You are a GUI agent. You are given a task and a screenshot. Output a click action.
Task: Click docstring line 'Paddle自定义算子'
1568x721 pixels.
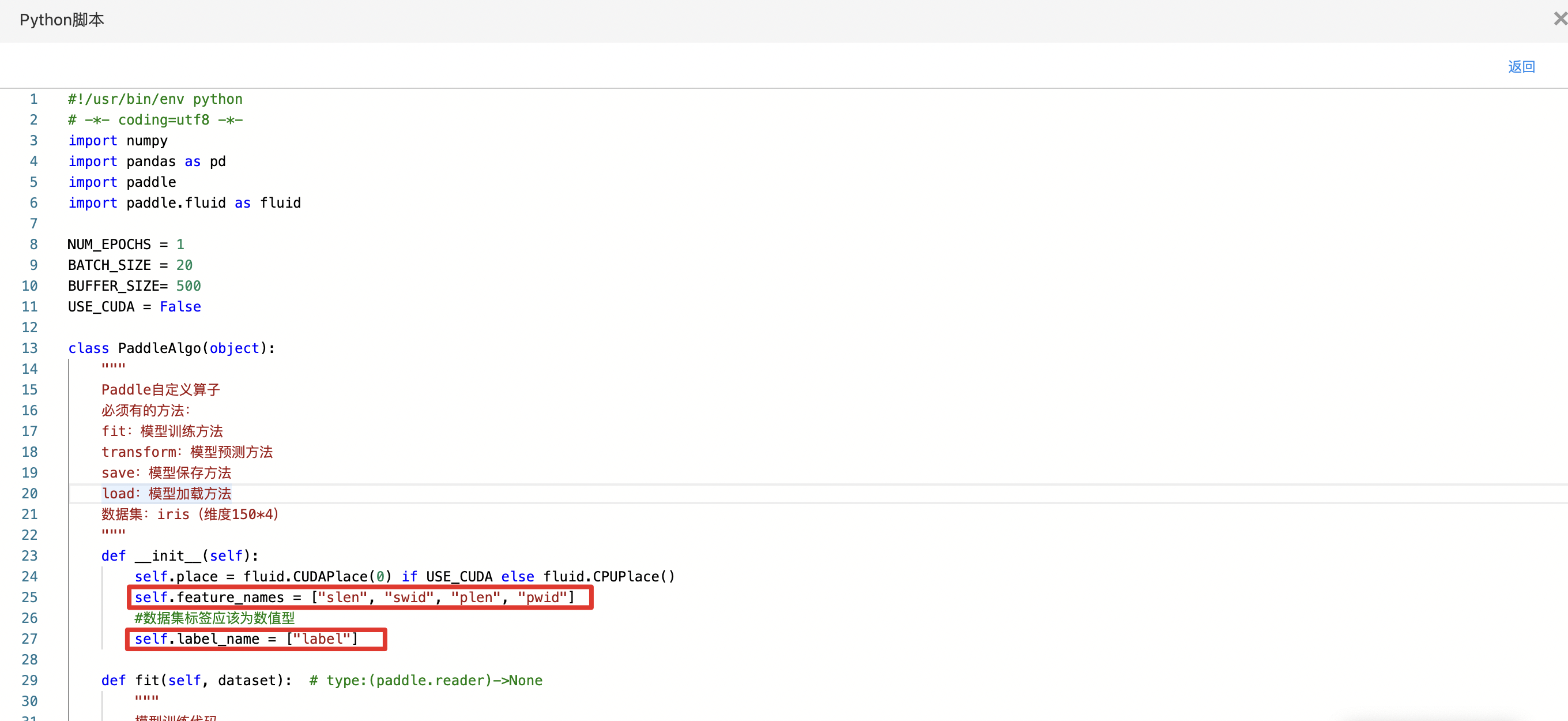161,389
